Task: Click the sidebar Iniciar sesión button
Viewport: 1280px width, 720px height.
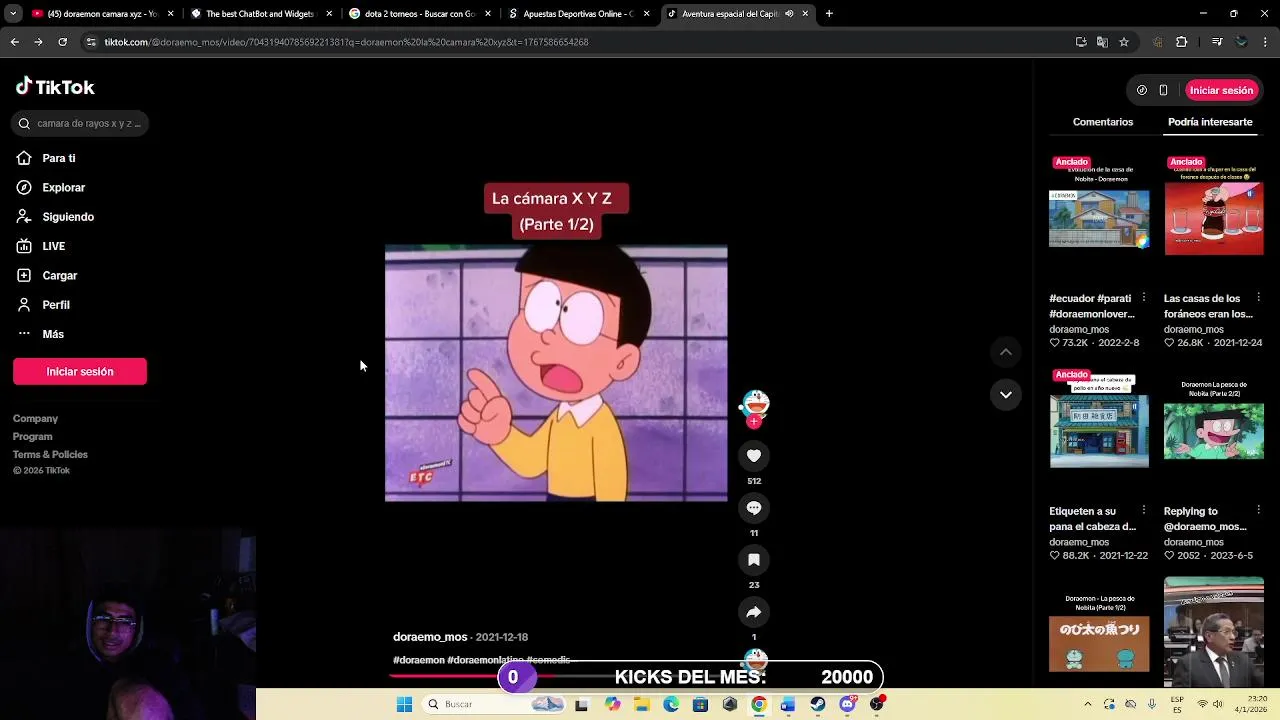Action: 80,371
